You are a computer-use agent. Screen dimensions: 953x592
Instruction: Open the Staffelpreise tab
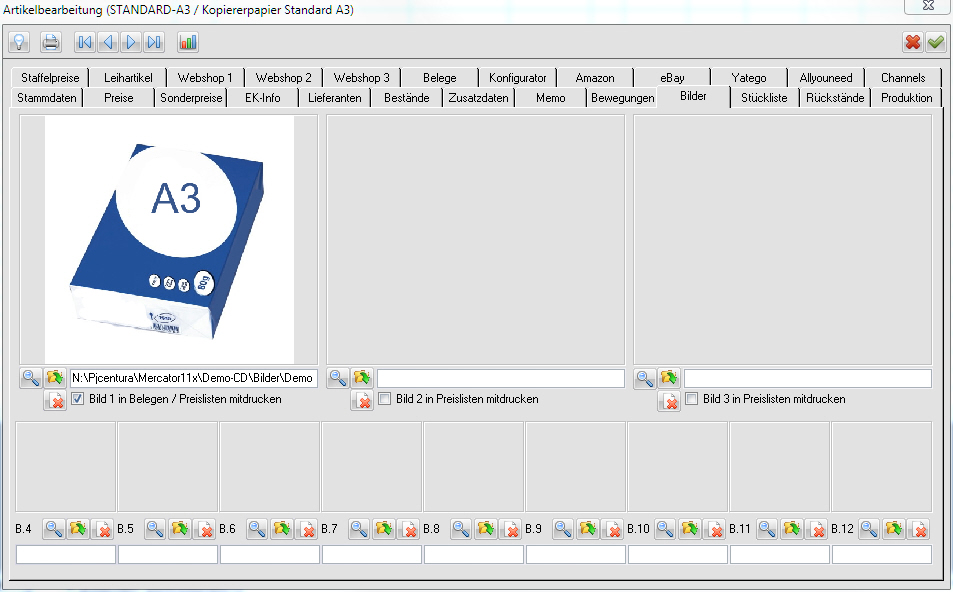pyautogui.click(x=50, y=78)
